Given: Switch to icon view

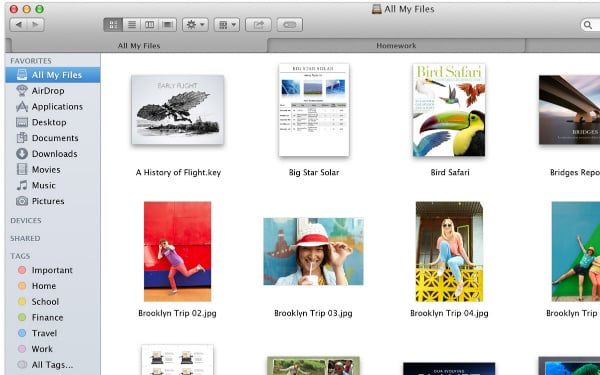Looking at the screenshot, I should pos(113,25).
